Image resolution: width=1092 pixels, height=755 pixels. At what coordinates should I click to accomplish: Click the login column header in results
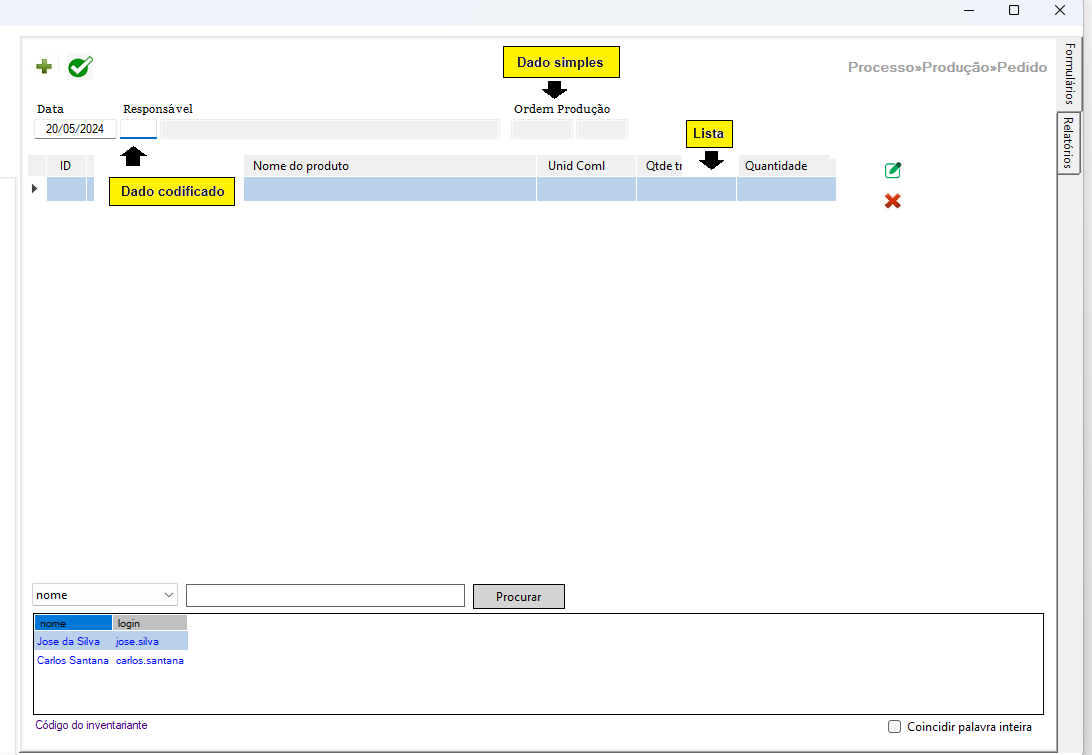coord(149,623)
